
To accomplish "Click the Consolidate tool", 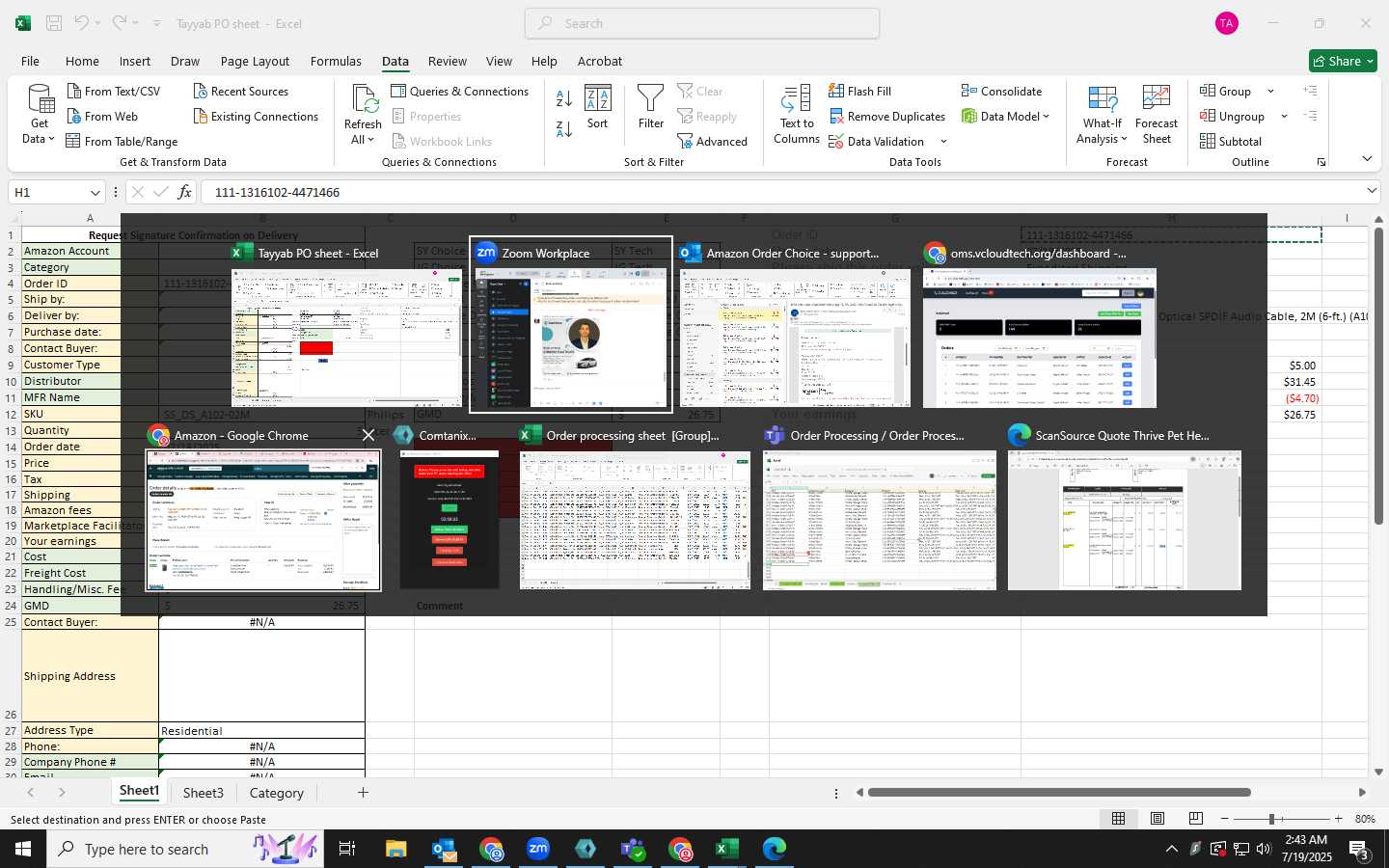I will click(1001, 91).
